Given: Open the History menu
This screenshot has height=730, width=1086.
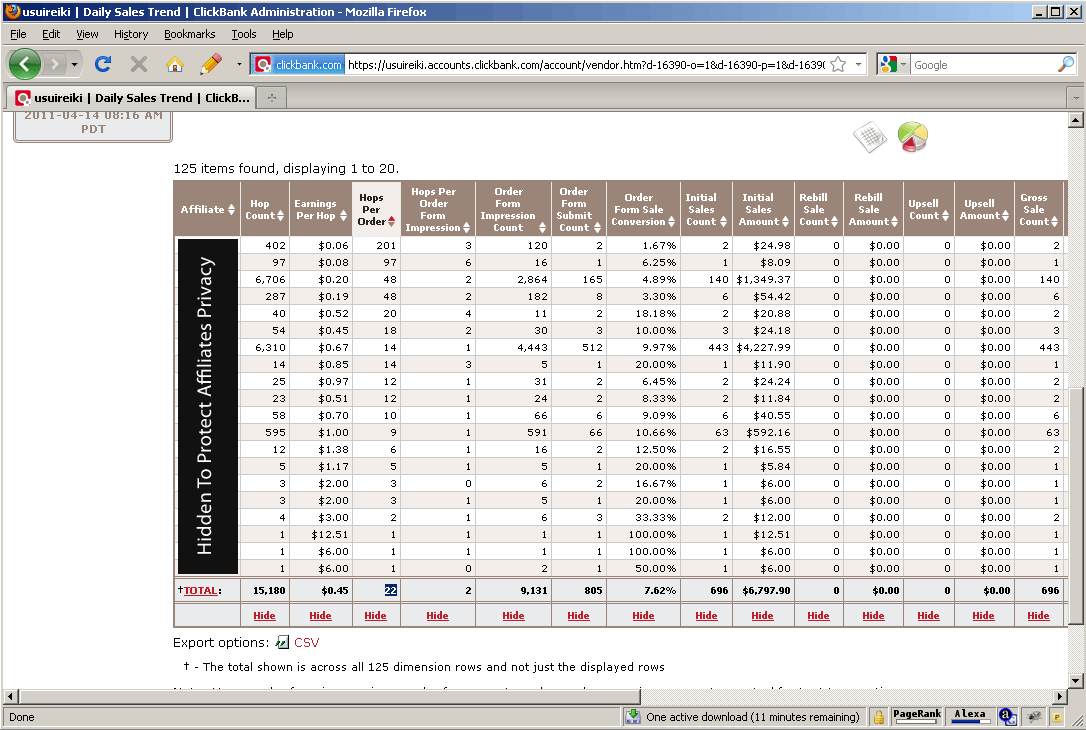Looking at the screenshot, I should (131, 34).
